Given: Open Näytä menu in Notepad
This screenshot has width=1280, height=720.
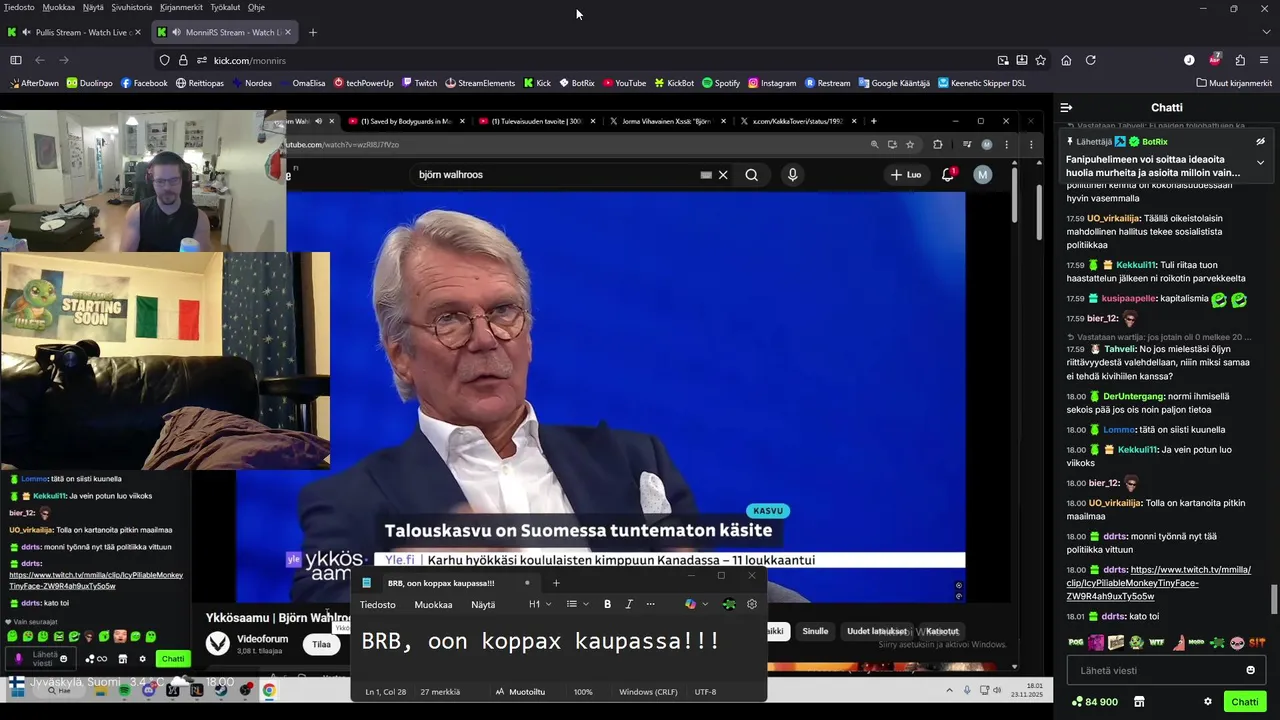Looking at the screenshot, I should click(483, 604).
